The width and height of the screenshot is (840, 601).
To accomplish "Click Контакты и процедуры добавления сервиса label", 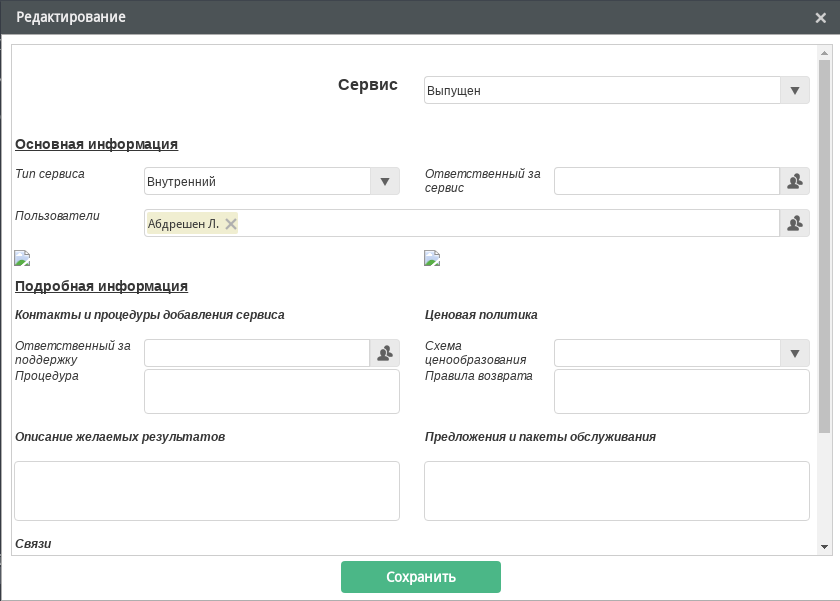I will point(149,314).
